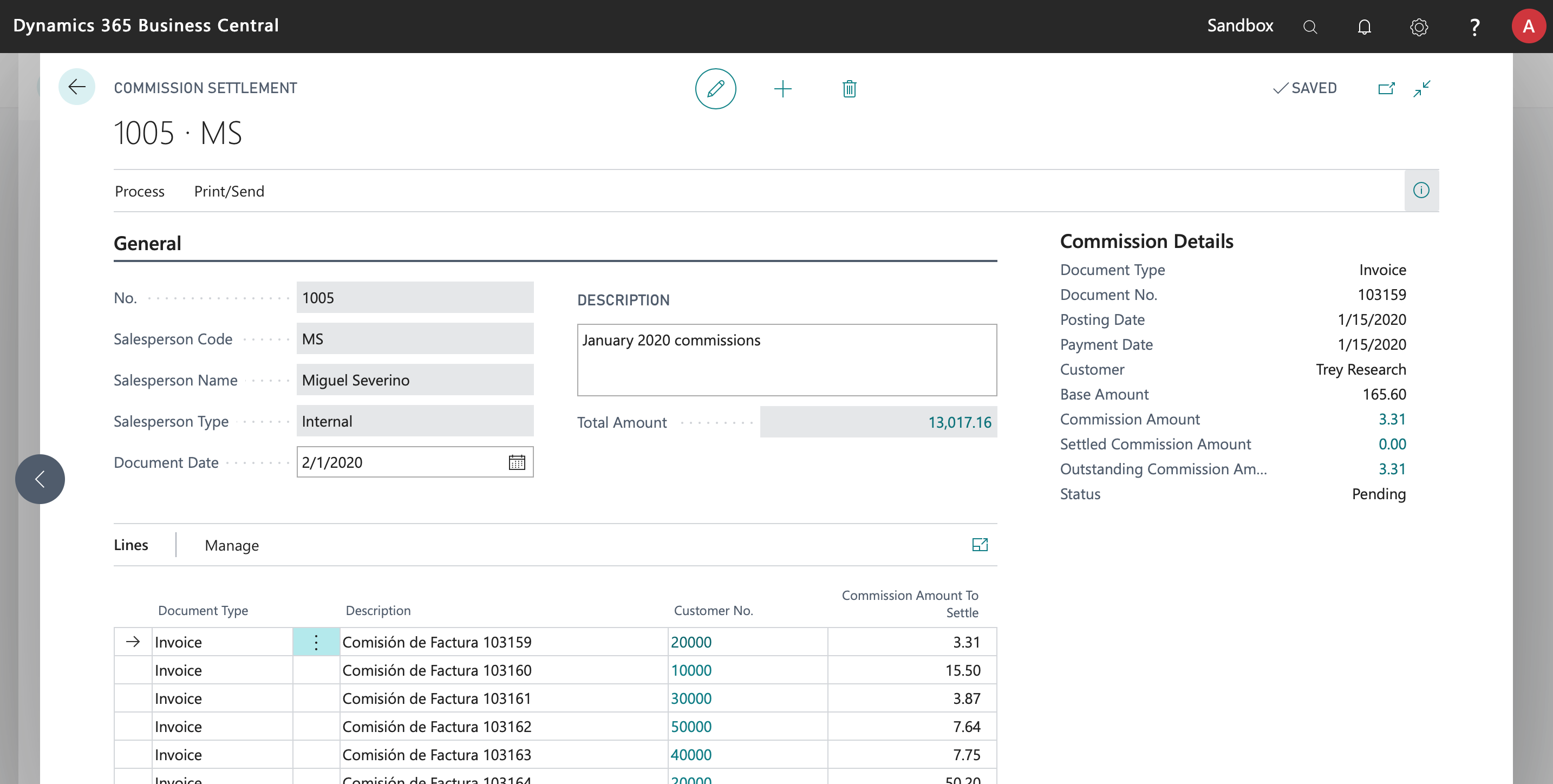Collapse the page with shrink arrows icon
The width and height of the screenshot is (1553, 784).
(1421, 89)
